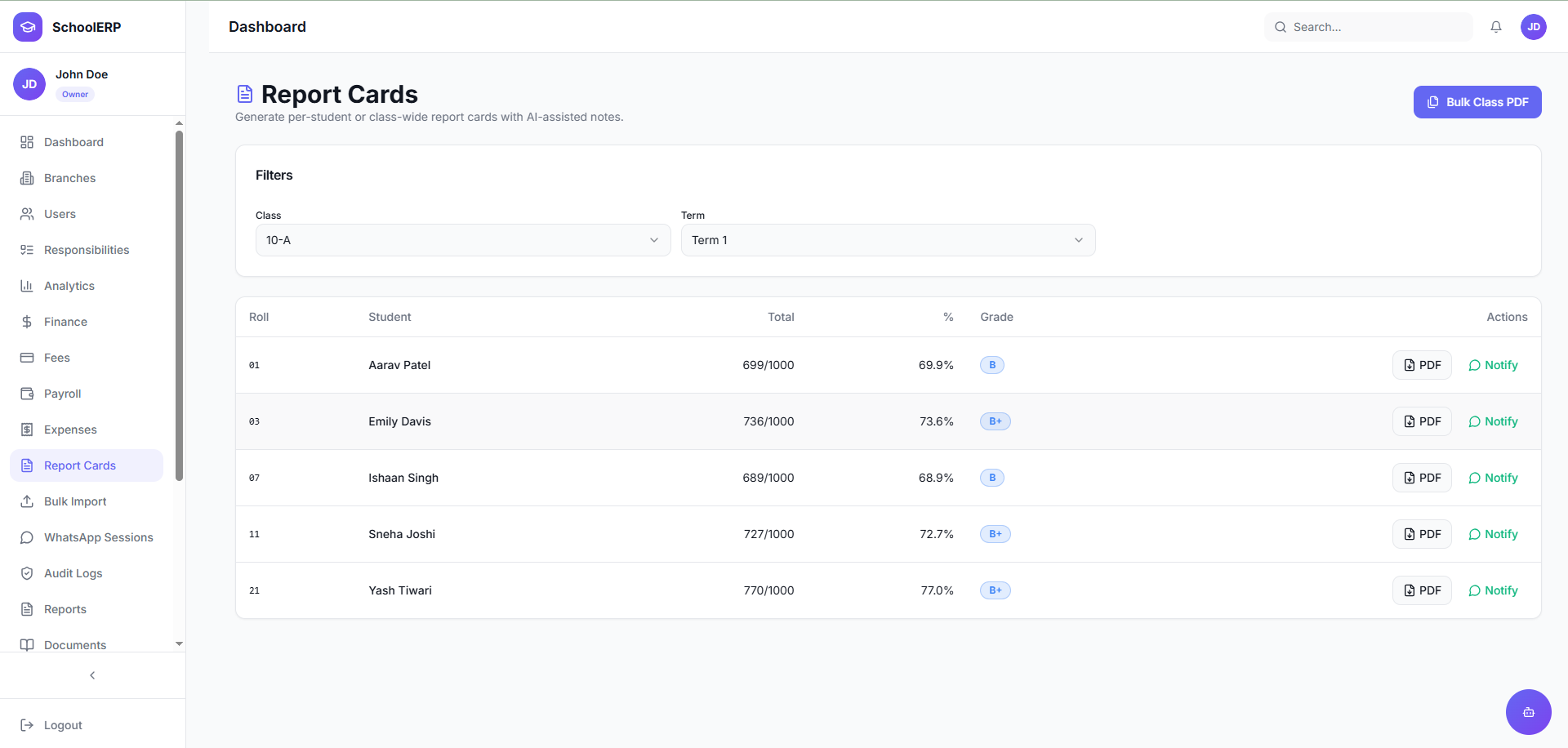Download PDF for Aarav Patel
This screenshot has width=1568, height=748.
pyautogui.click(x=1422, y=365)
